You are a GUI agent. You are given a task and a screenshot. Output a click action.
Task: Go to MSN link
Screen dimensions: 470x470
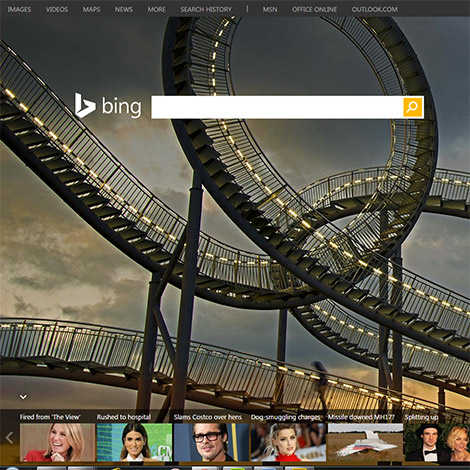(270, 9)
